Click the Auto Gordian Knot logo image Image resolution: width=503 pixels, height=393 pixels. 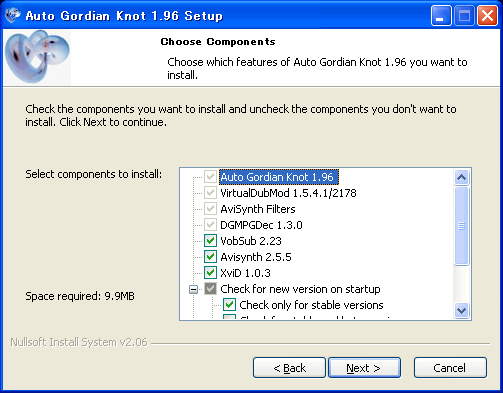37,57
